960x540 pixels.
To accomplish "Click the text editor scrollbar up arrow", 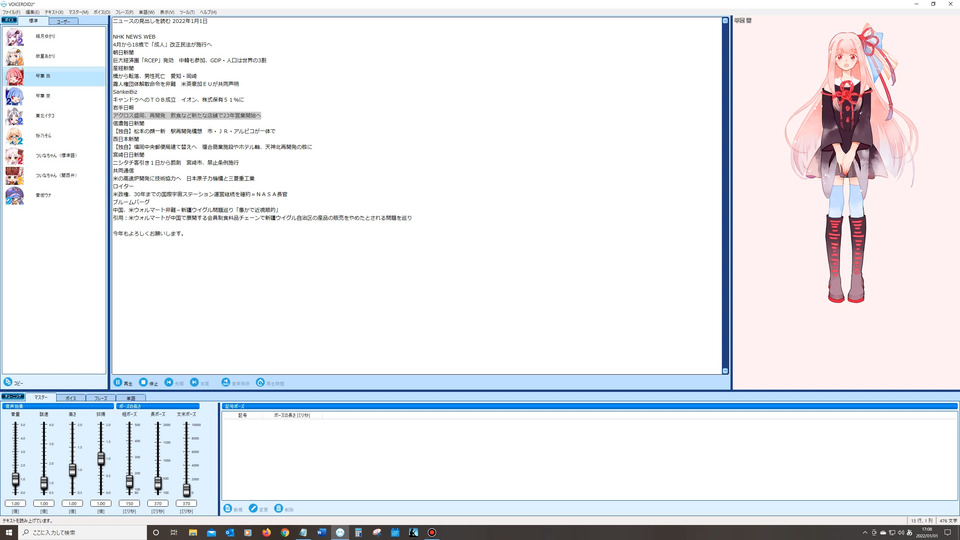I will coord(725,21).
